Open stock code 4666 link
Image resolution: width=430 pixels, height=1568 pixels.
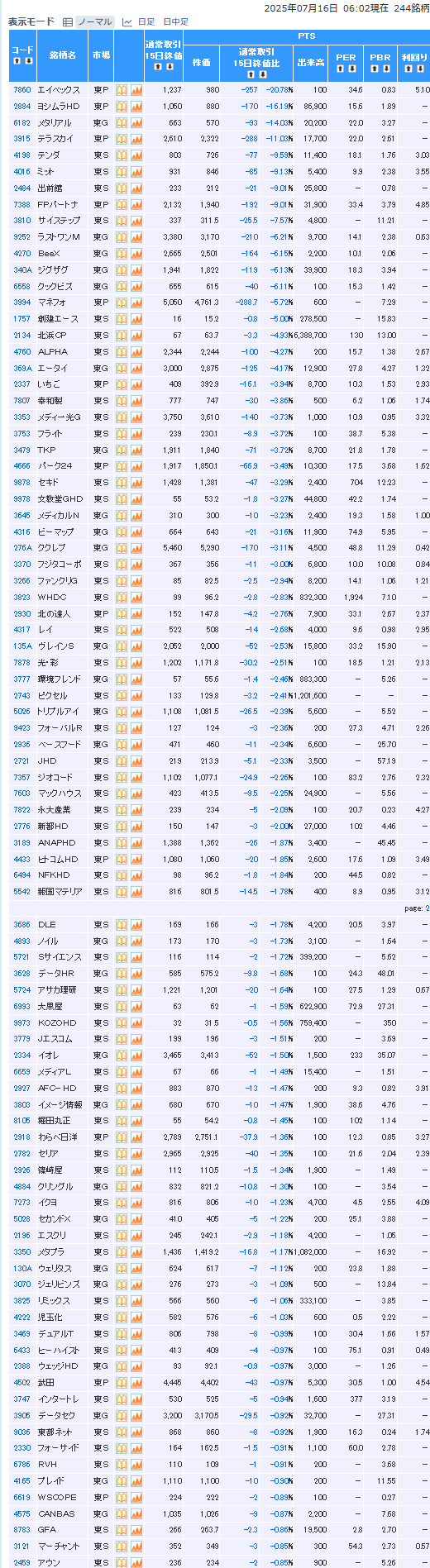(x=21, y=466)
